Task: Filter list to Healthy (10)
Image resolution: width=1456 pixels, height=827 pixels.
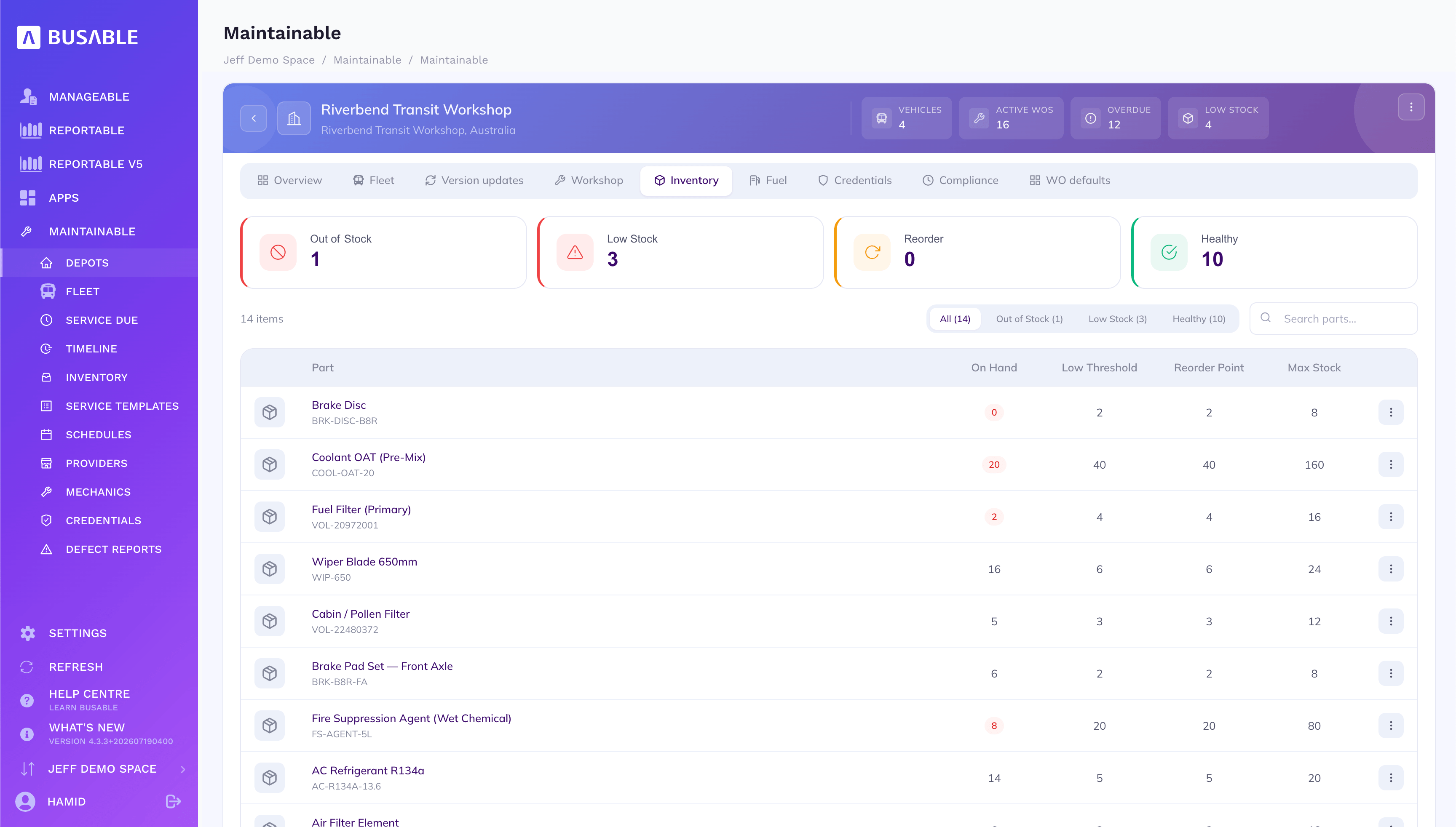Action: [x=1199, y=319]
